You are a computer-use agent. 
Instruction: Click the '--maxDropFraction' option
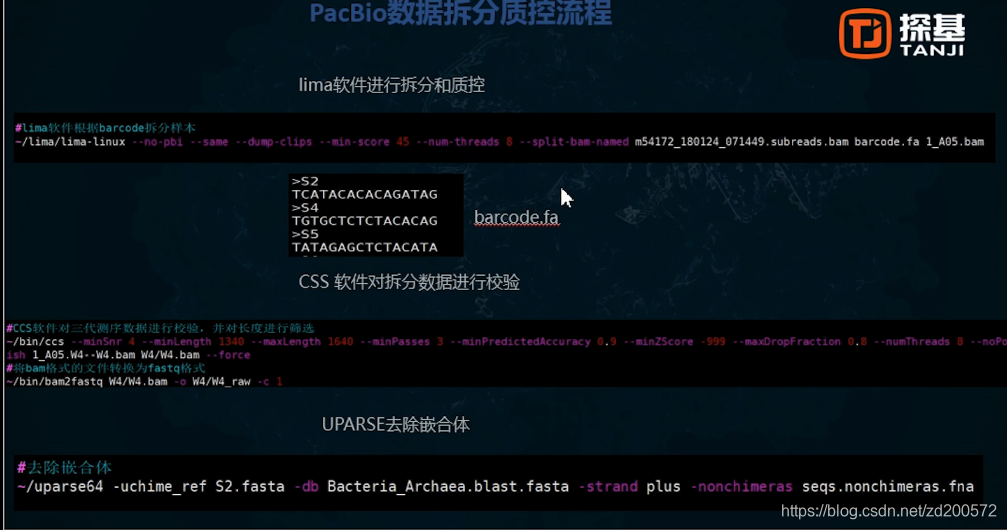(x=787, y=342)
